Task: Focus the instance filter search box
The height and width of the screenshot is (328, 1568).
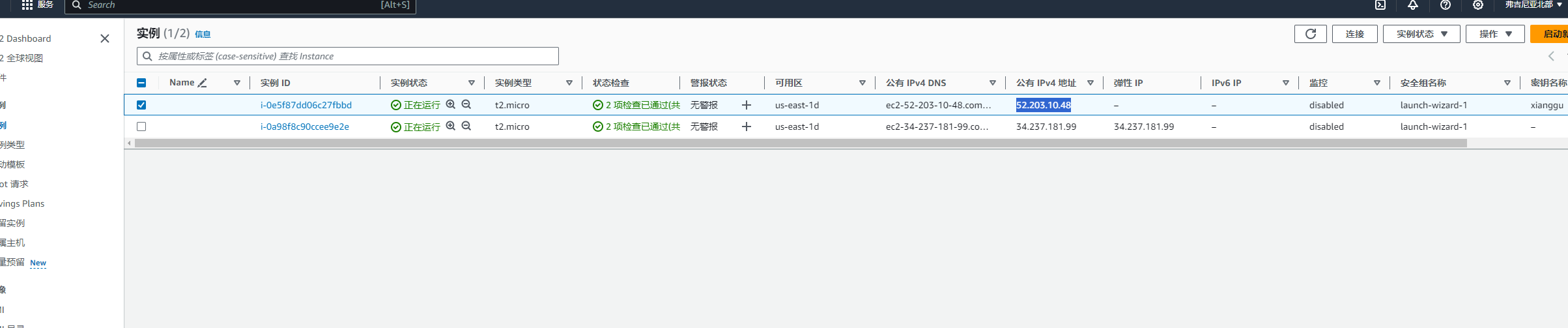Action: tap(348, 56)
